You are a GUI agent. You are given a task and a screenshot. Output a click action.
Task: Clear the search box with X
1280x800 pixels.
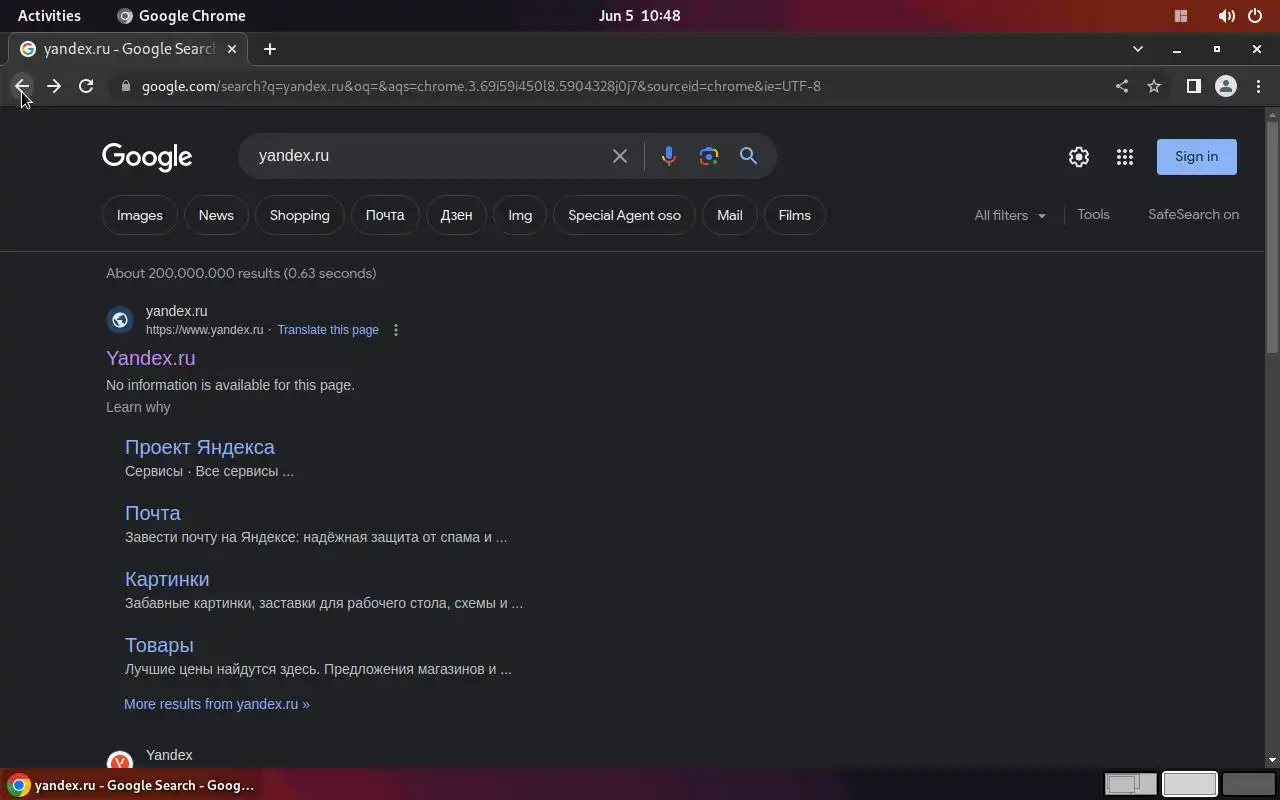click(x=620, y=156)
